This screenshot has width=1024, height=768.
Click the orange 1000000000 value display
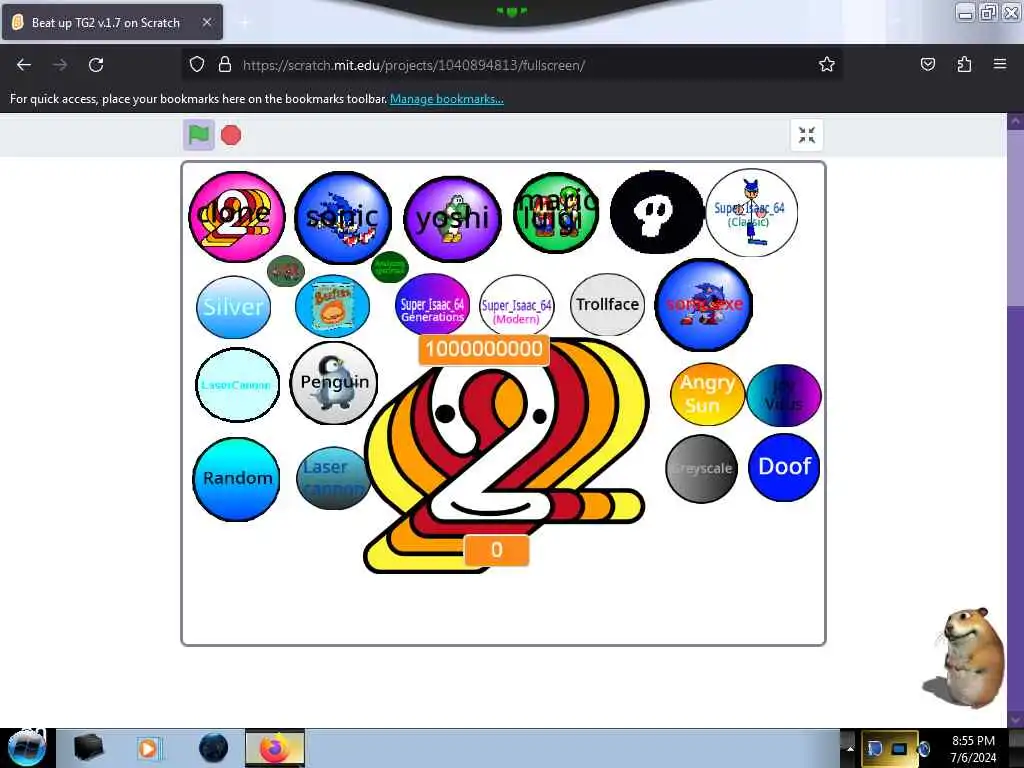tap(484, 349)
